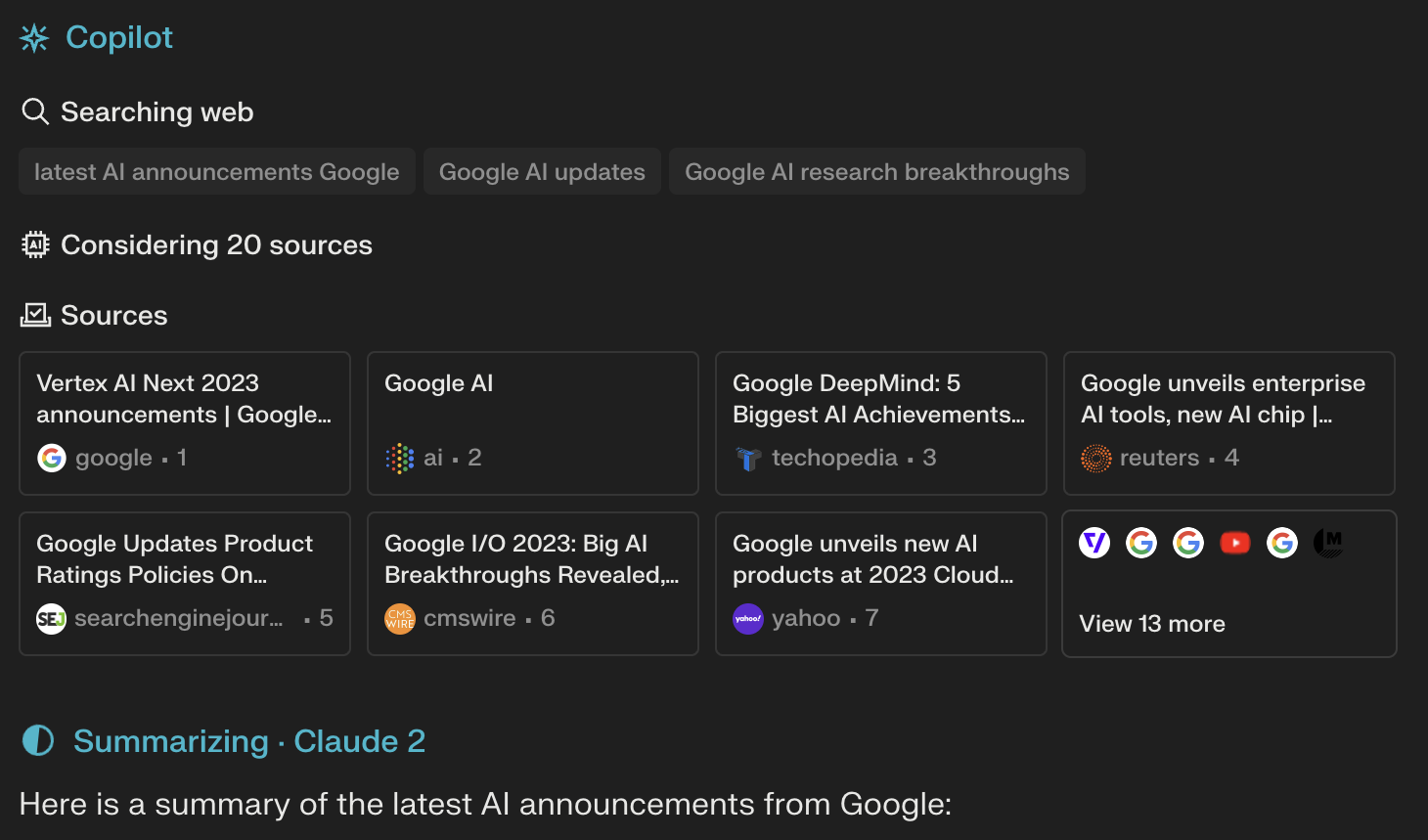Select the "Google AI updates" query chip
Viewport: 1428px width, 840px height.
coord(542,171)
